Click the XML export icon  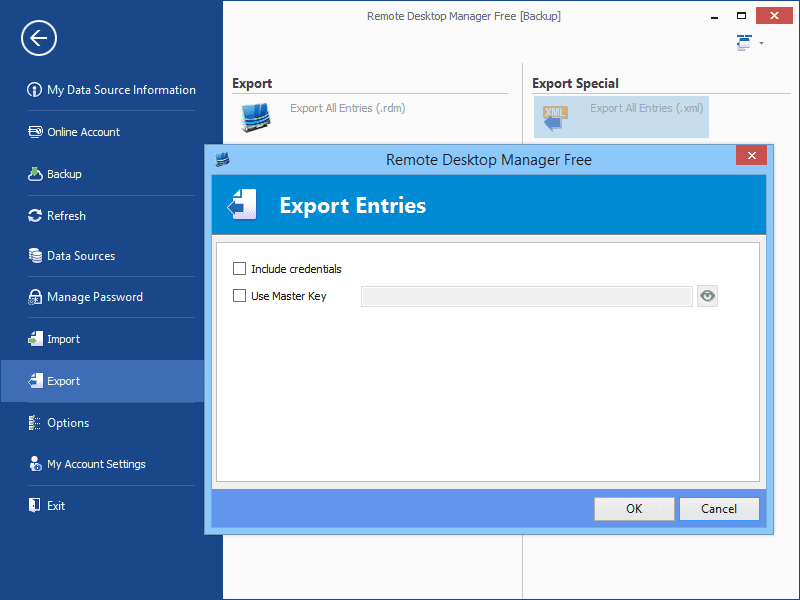pyautogui.click(x=555, y=118)
